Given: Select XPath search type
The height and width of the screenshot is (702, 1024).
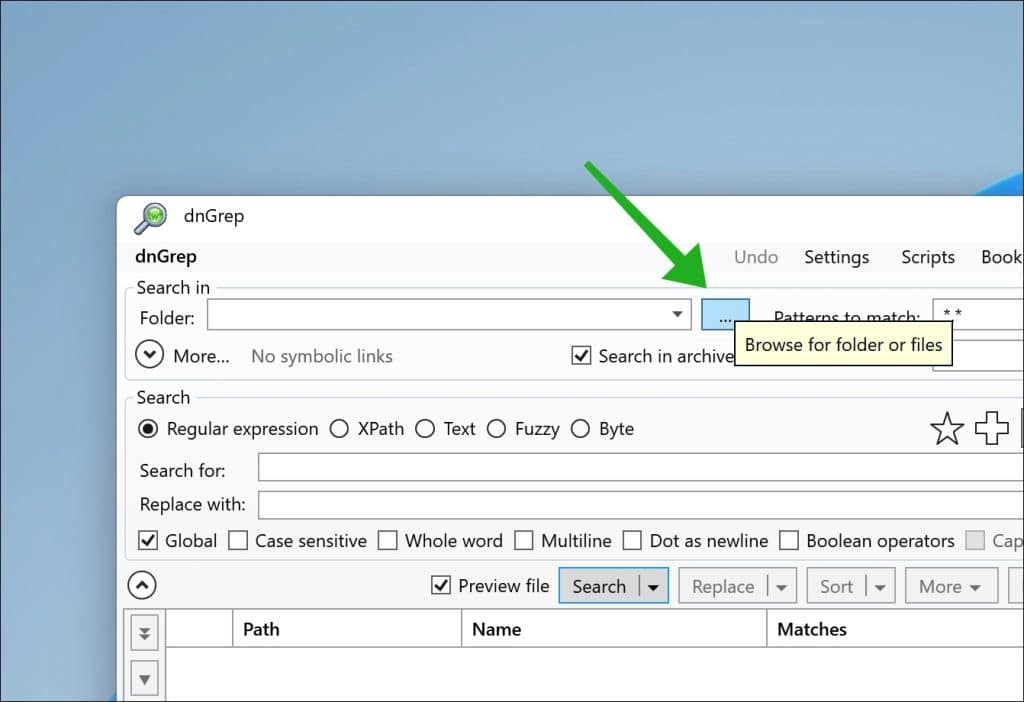Looking at the screenshot, I should [x=339, y=429].
